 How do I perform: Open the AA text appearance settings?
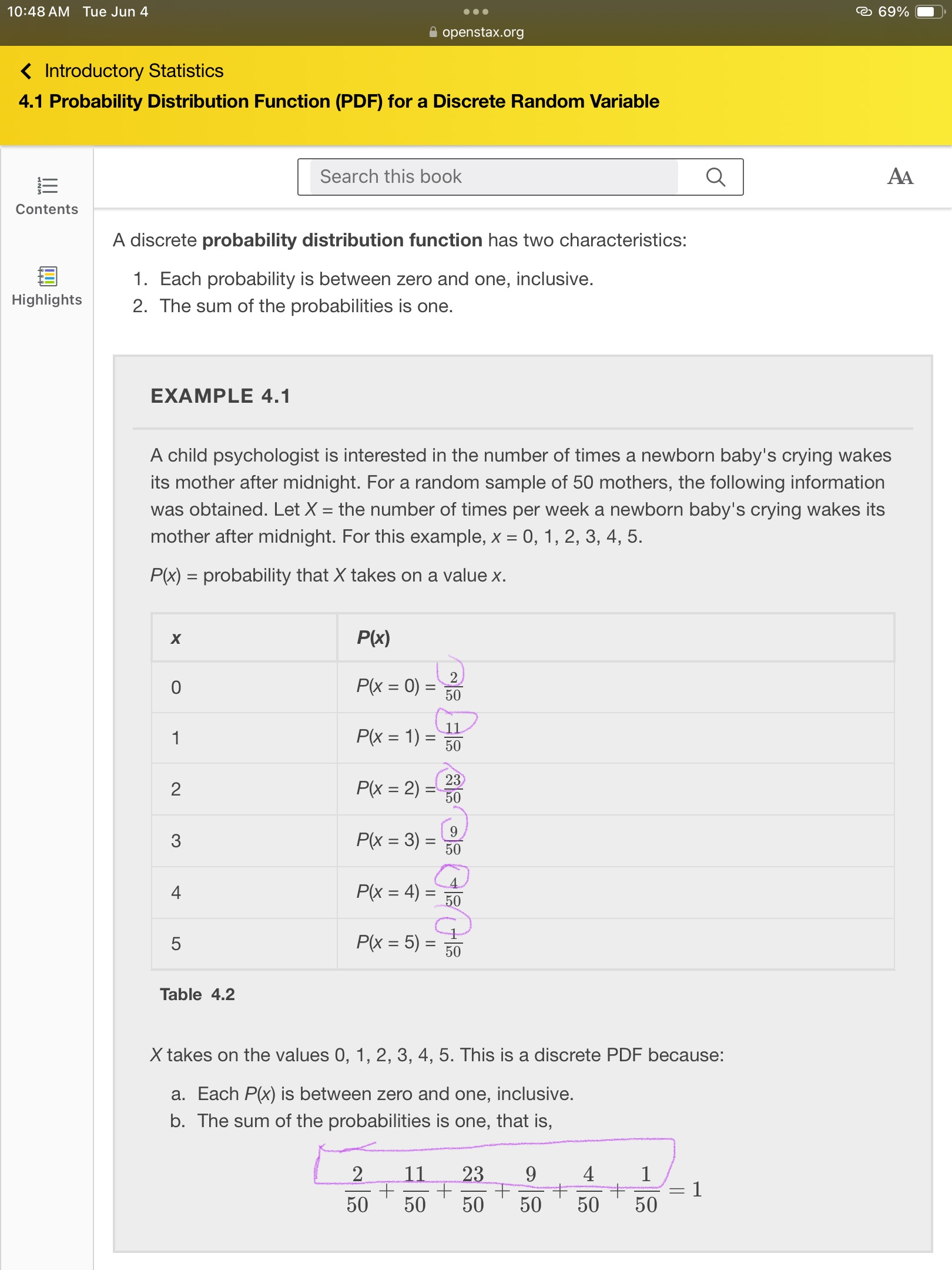pyautogui.click(x=902, y=176)
